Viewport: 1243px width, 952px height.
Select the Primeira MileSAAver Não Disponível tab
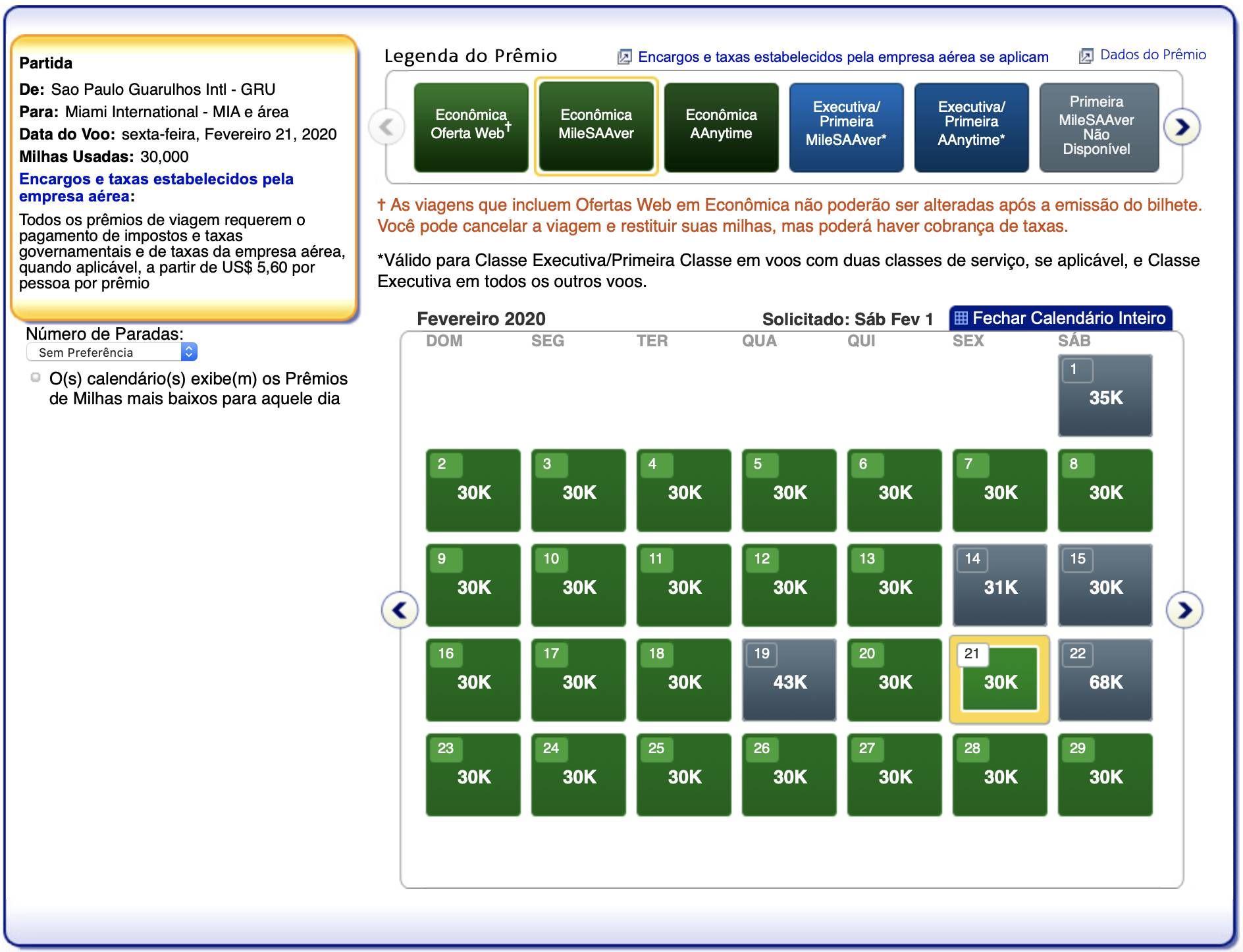click(x=1099, y=128)
